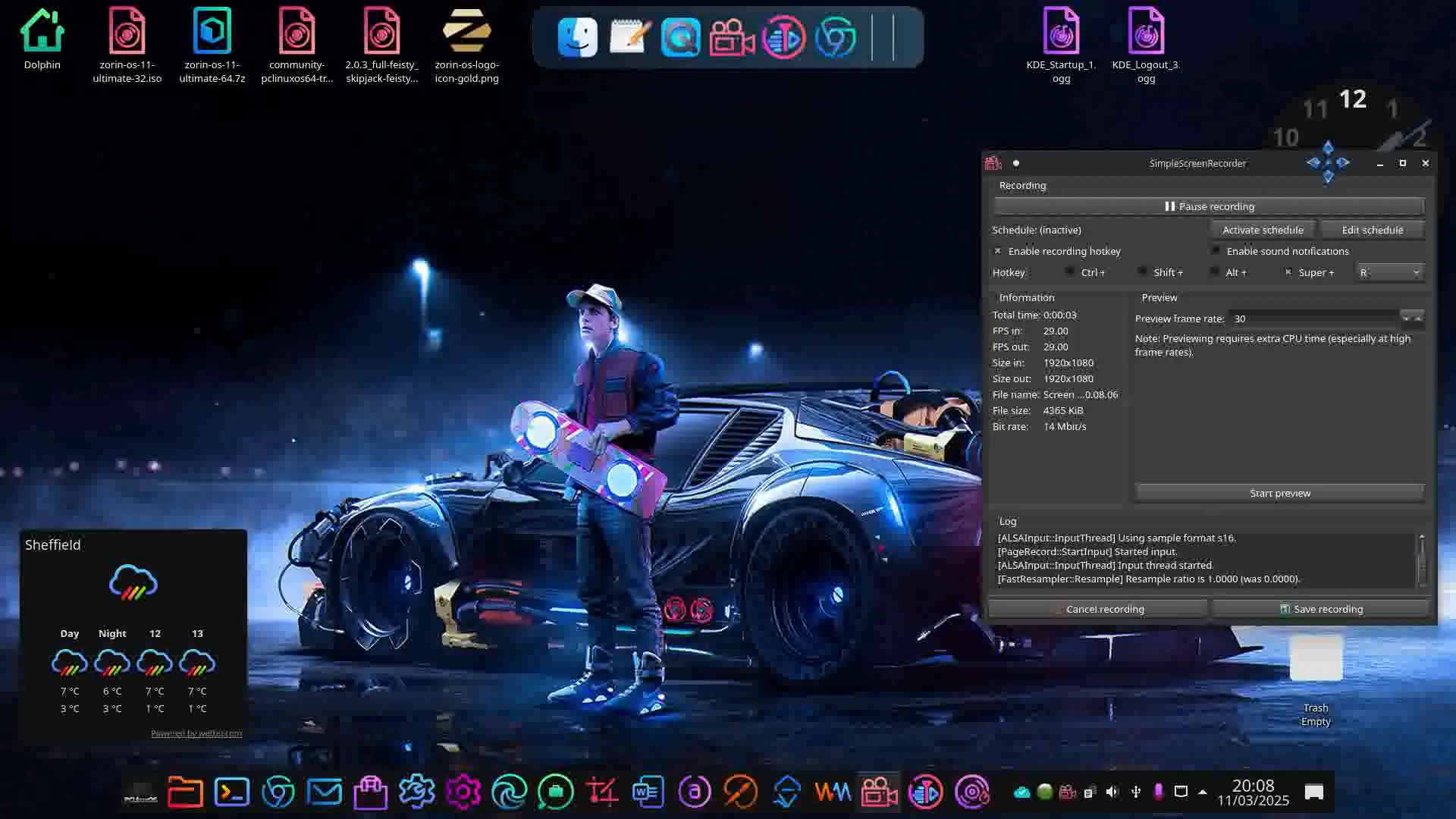Image resolution: width=1456 pixels, height=819 pixels.
Task: Click the show desktop button beside the clock
Action: pos(1314,792)
